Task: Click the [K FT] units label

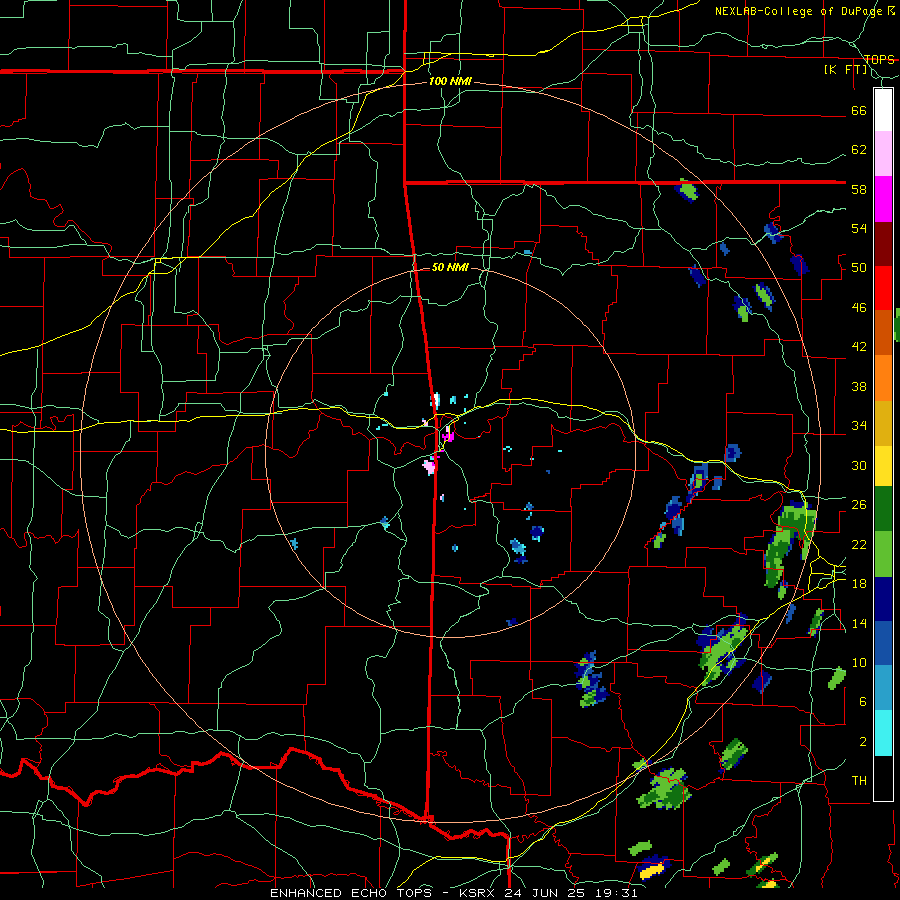Action: 845,70
